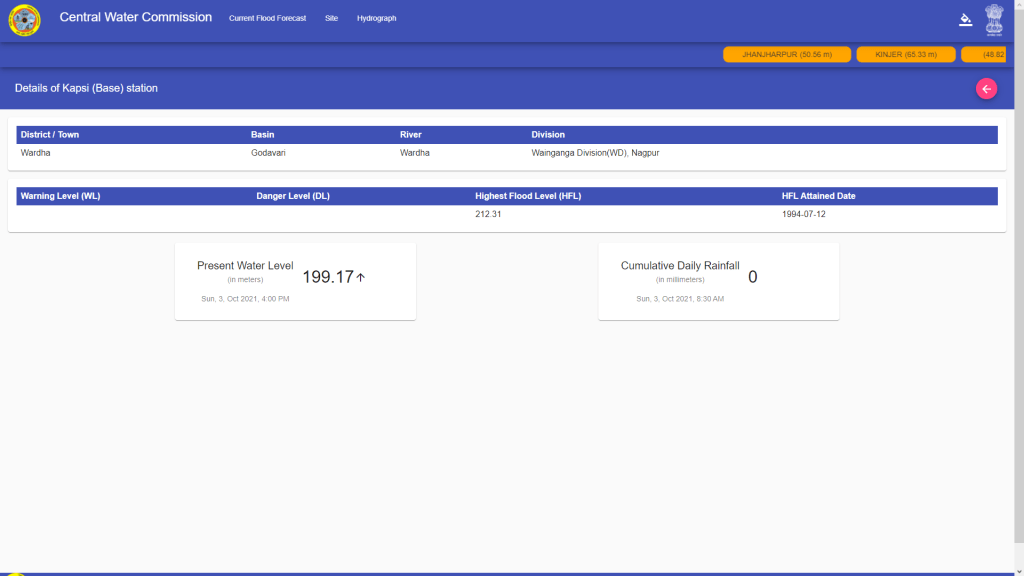Select the KINJER station chip
Viewport: 1024px width, 576px height.
(x=906, y=54)
